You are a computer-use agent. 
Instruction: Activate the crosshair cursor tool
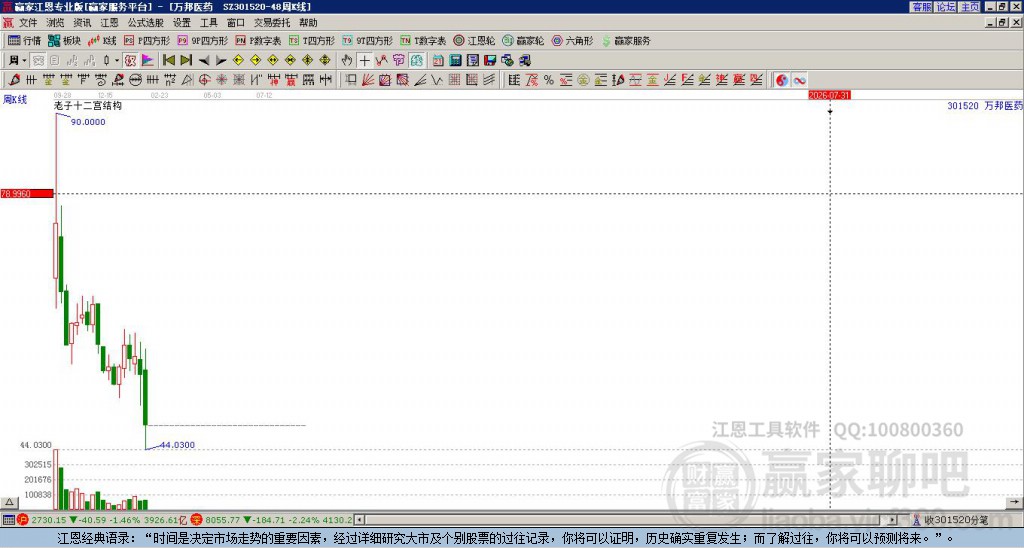tap(364, 60)
